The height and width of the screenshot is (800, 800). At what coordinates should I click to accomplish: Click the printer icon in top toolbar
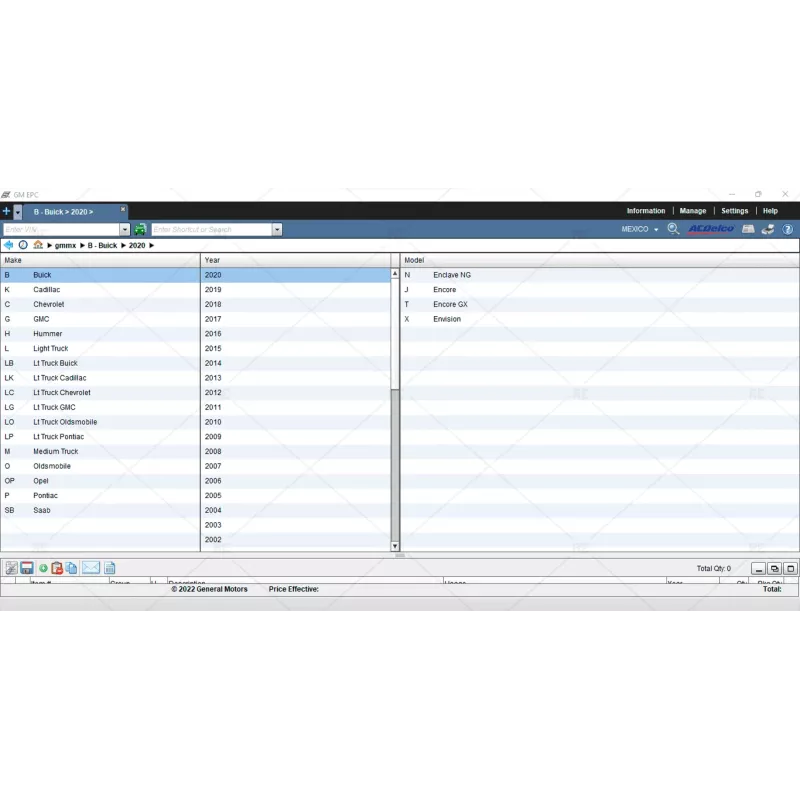pos(767,229)
